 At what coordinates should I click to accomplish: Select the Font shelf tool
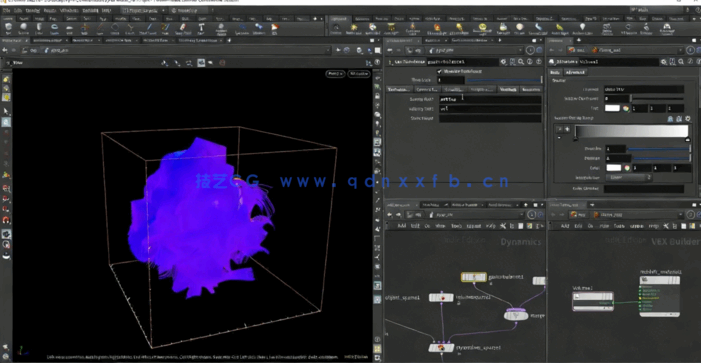coord(201,29)
